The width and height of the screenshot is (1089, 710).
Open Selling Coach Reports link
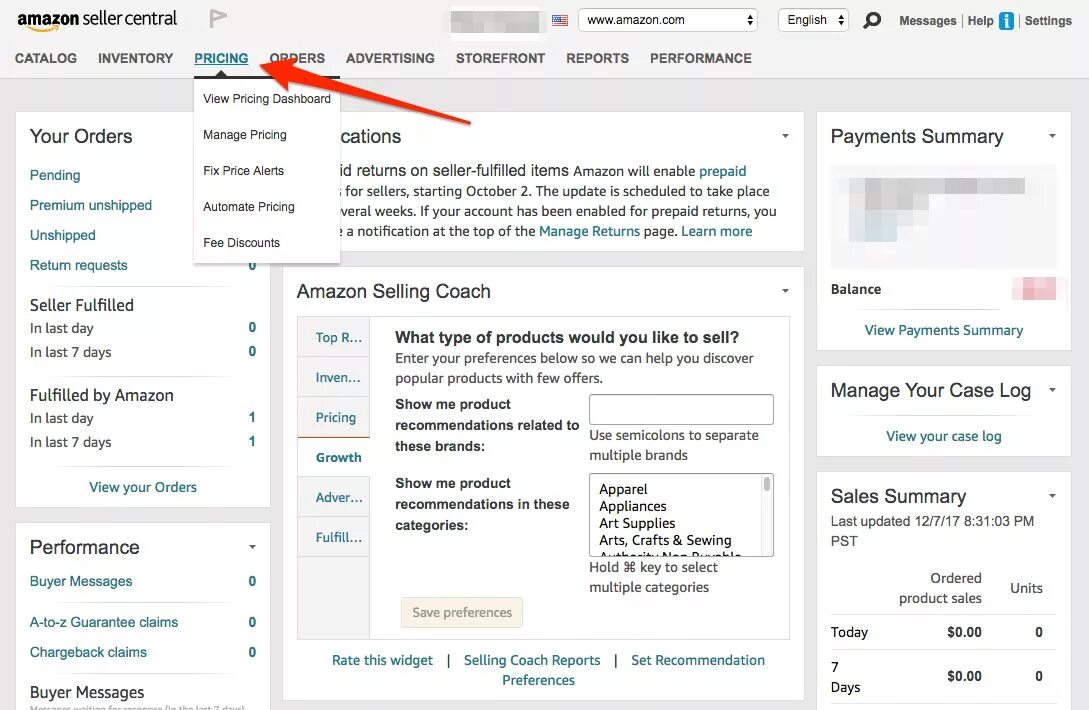[532, 660]
